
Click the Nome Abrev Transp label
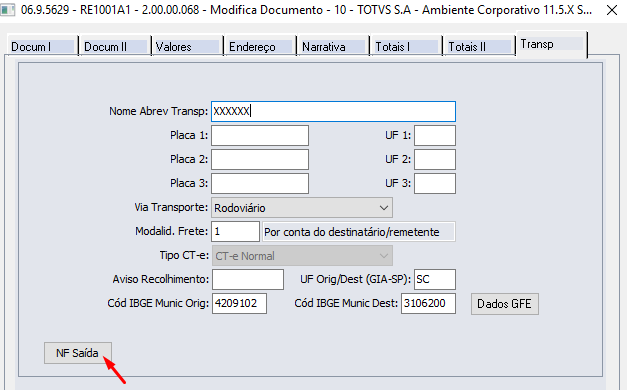pos(159,111)
